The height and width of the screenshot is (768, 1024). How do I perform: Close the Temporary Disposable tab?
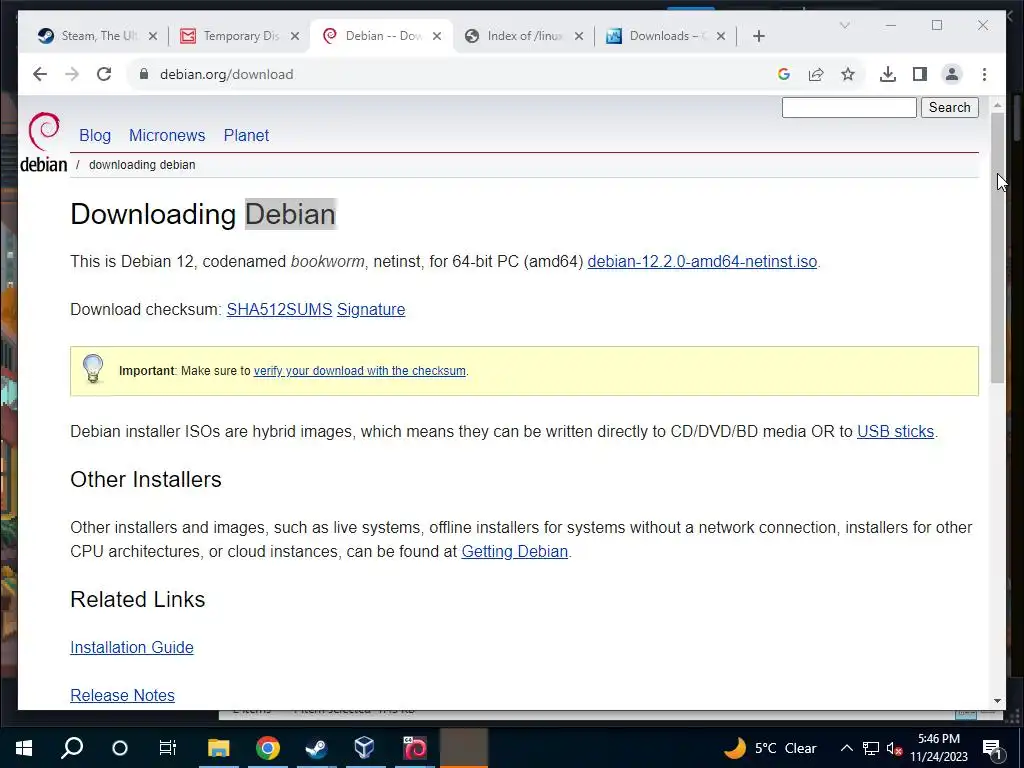click(295, 36)
